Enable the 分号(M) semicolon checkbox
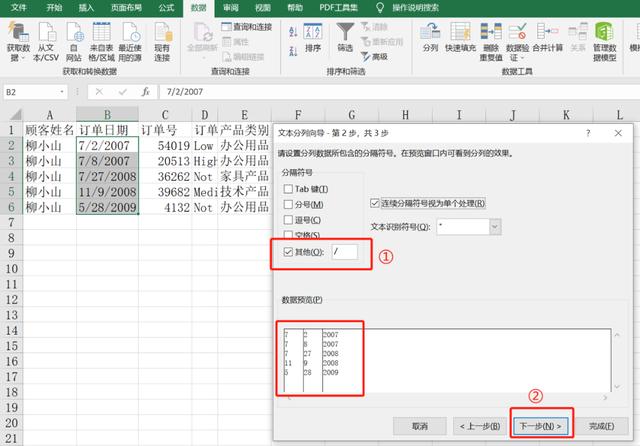This screenshot has width=640, height=446. 288,204
